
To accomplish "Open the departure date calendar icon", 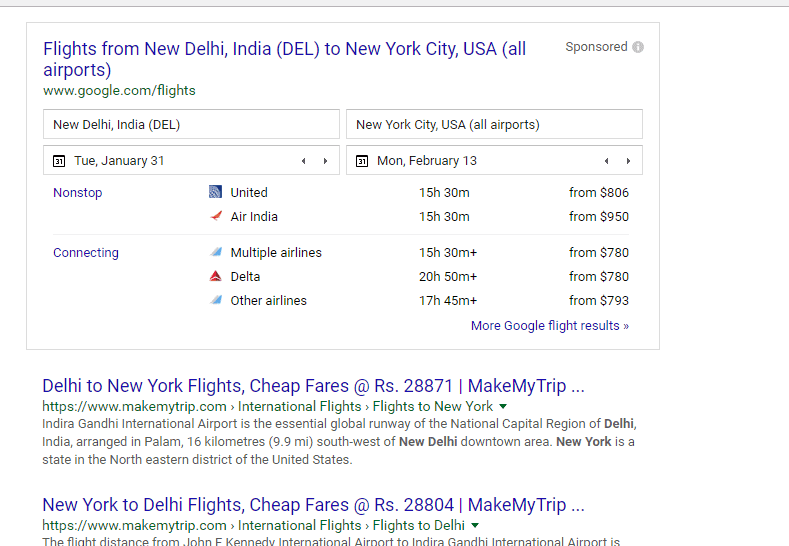I will [x=59, y=161].
